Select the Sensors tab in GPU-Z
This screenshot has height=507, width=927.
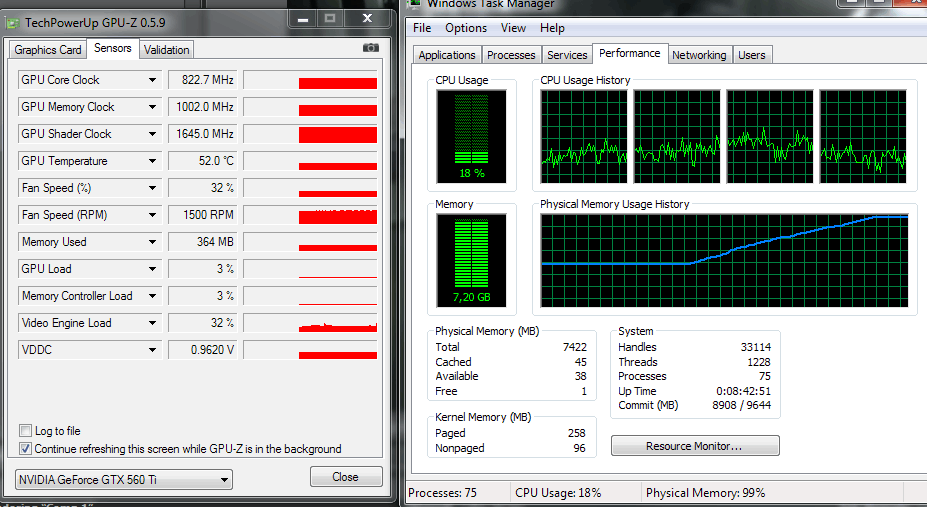[x=112, y=48]
